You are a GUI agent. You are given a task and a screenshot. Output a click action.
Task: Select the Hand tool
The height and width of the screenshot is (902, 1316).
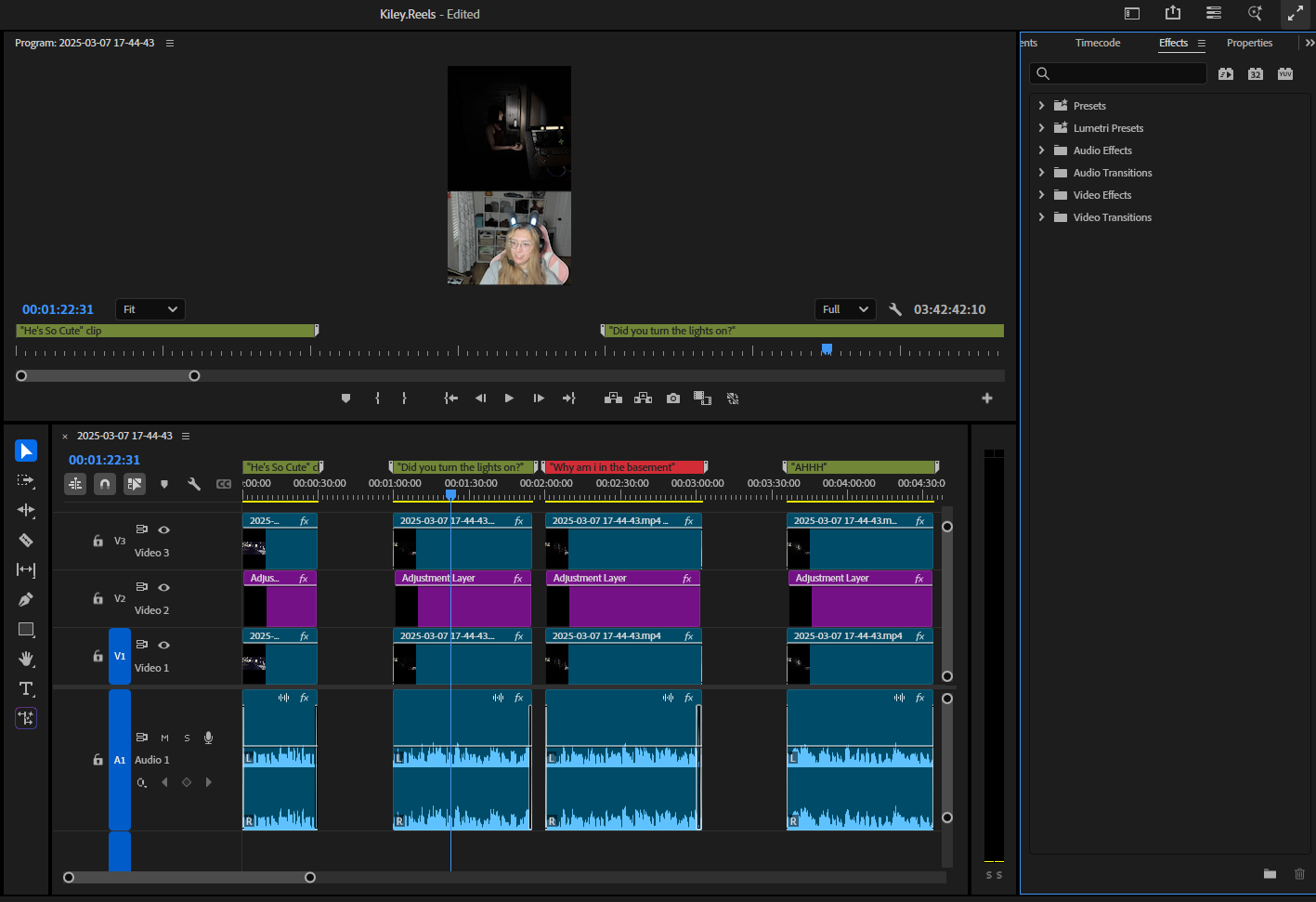coord(26,659)
